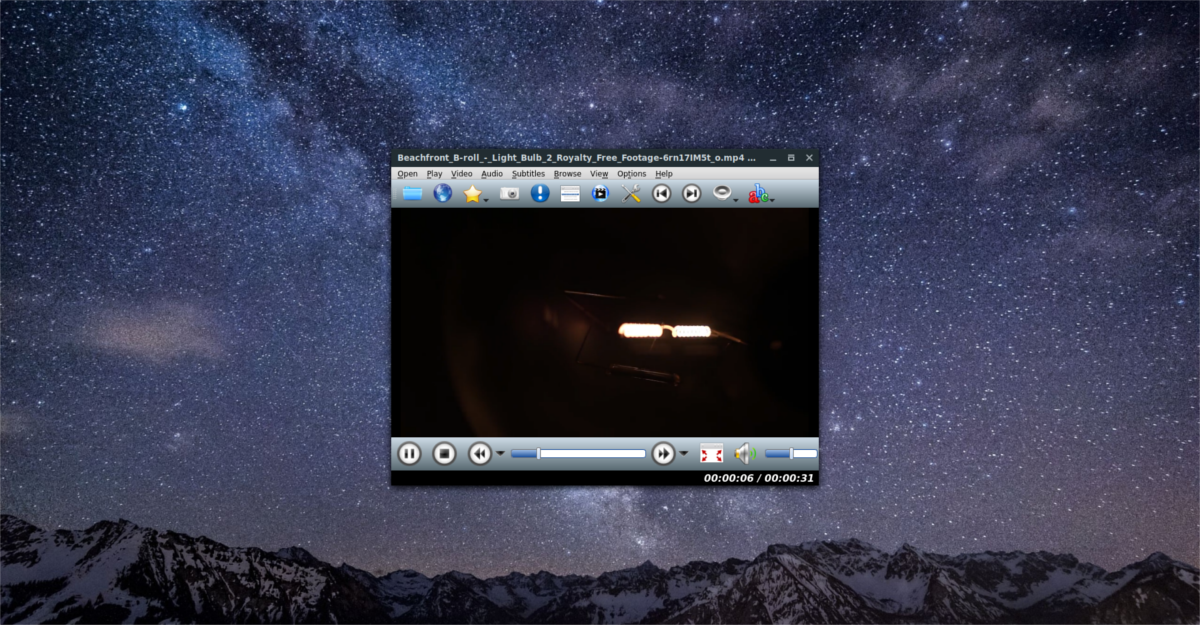
Task: Open preferences with the wrench and screwdriver icon
Action: pyautogui.click(x=631, y=193)
